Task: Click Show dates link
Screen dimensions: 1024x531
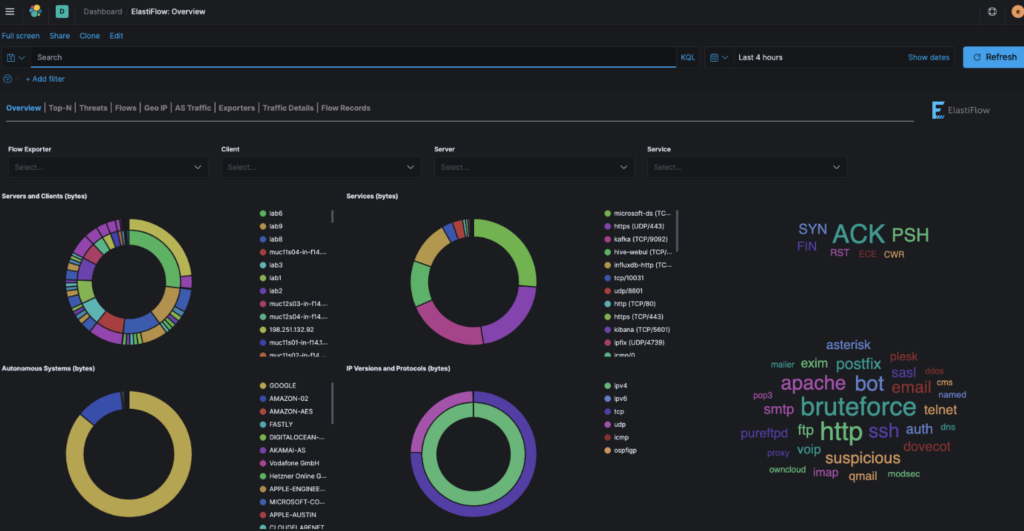Action: (x=928, y=57)
